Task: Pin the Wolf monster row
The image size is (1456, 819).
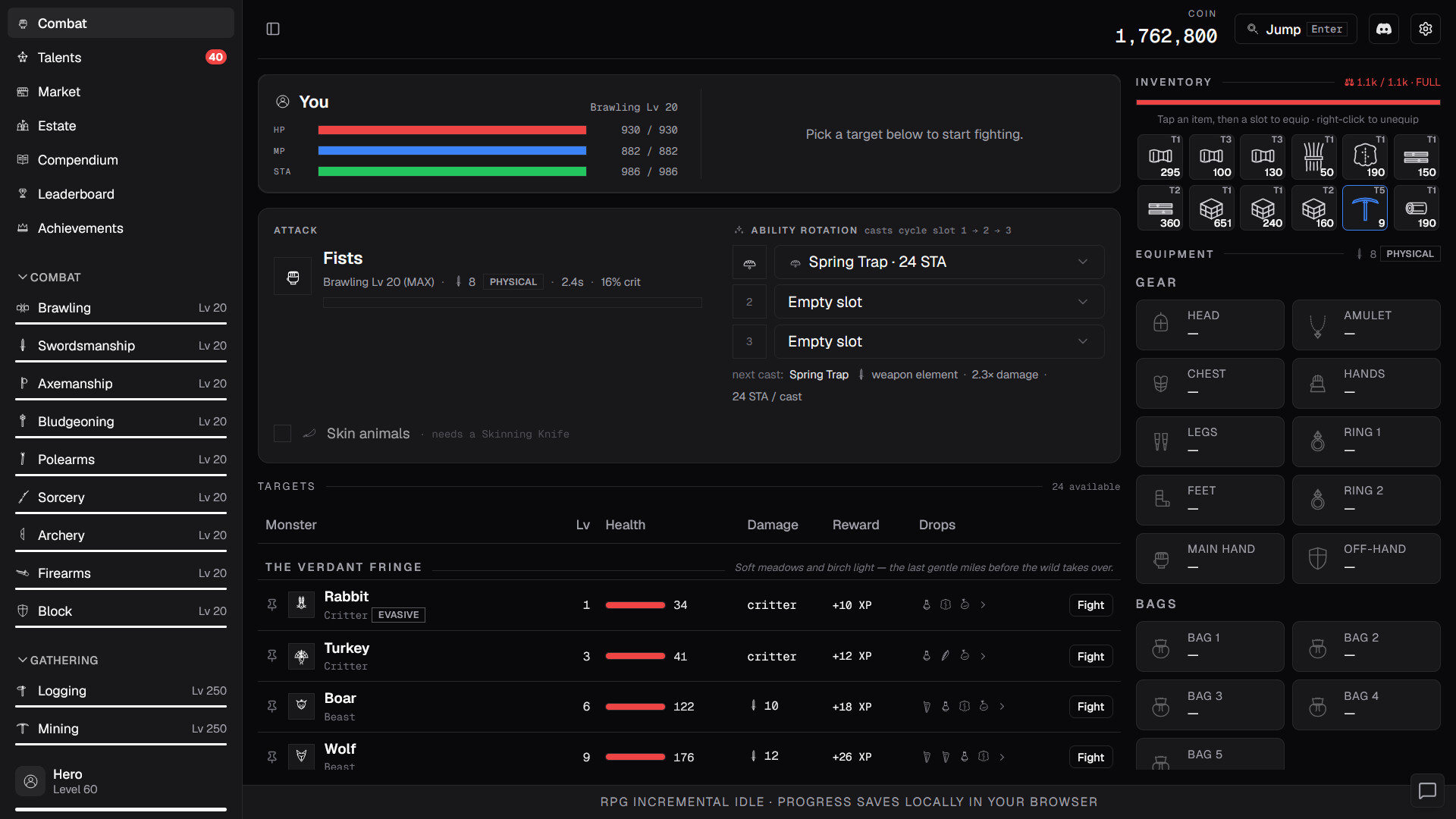Action: point(272,757)
